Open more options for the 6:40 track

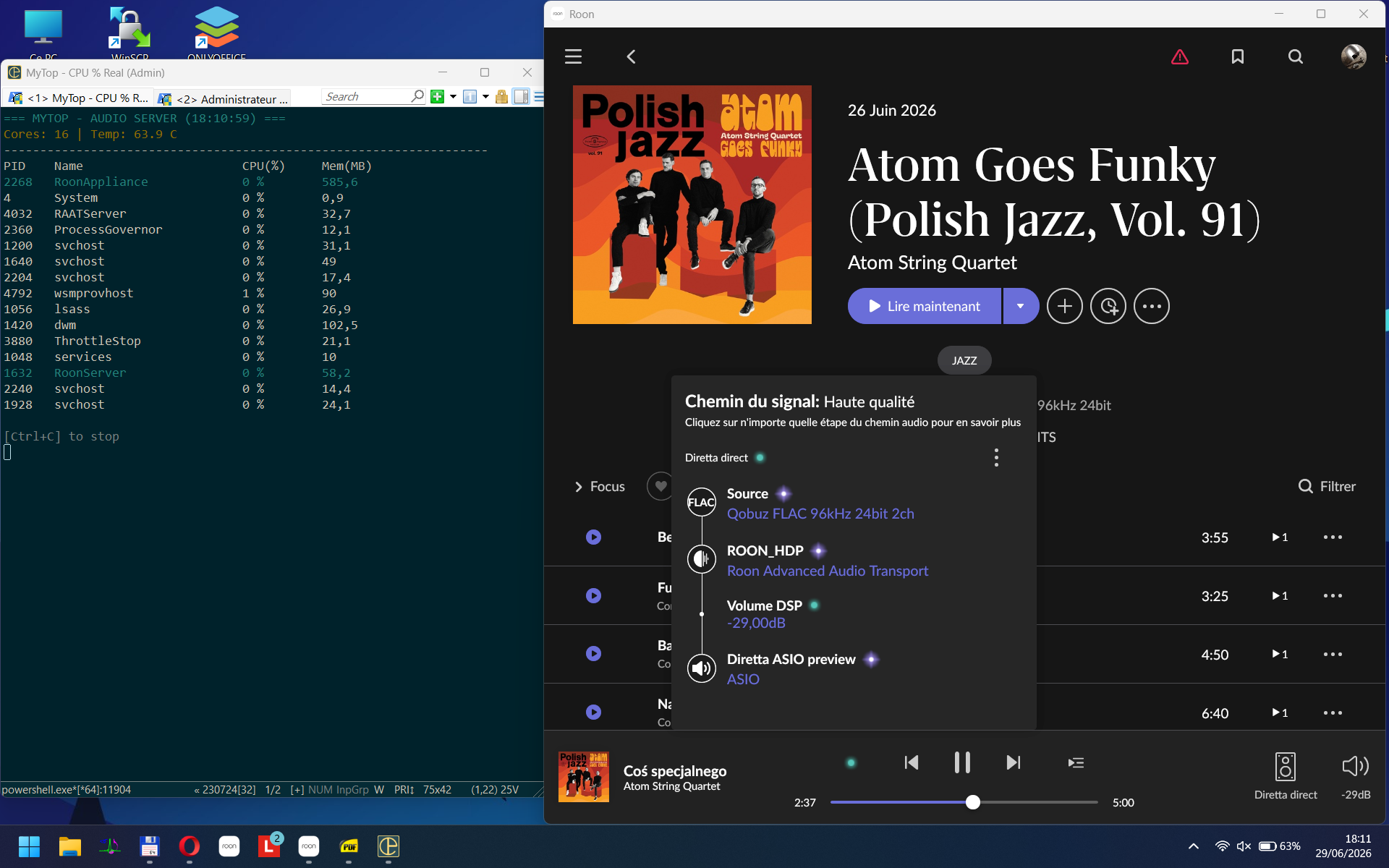click(x=1333, y=712)
